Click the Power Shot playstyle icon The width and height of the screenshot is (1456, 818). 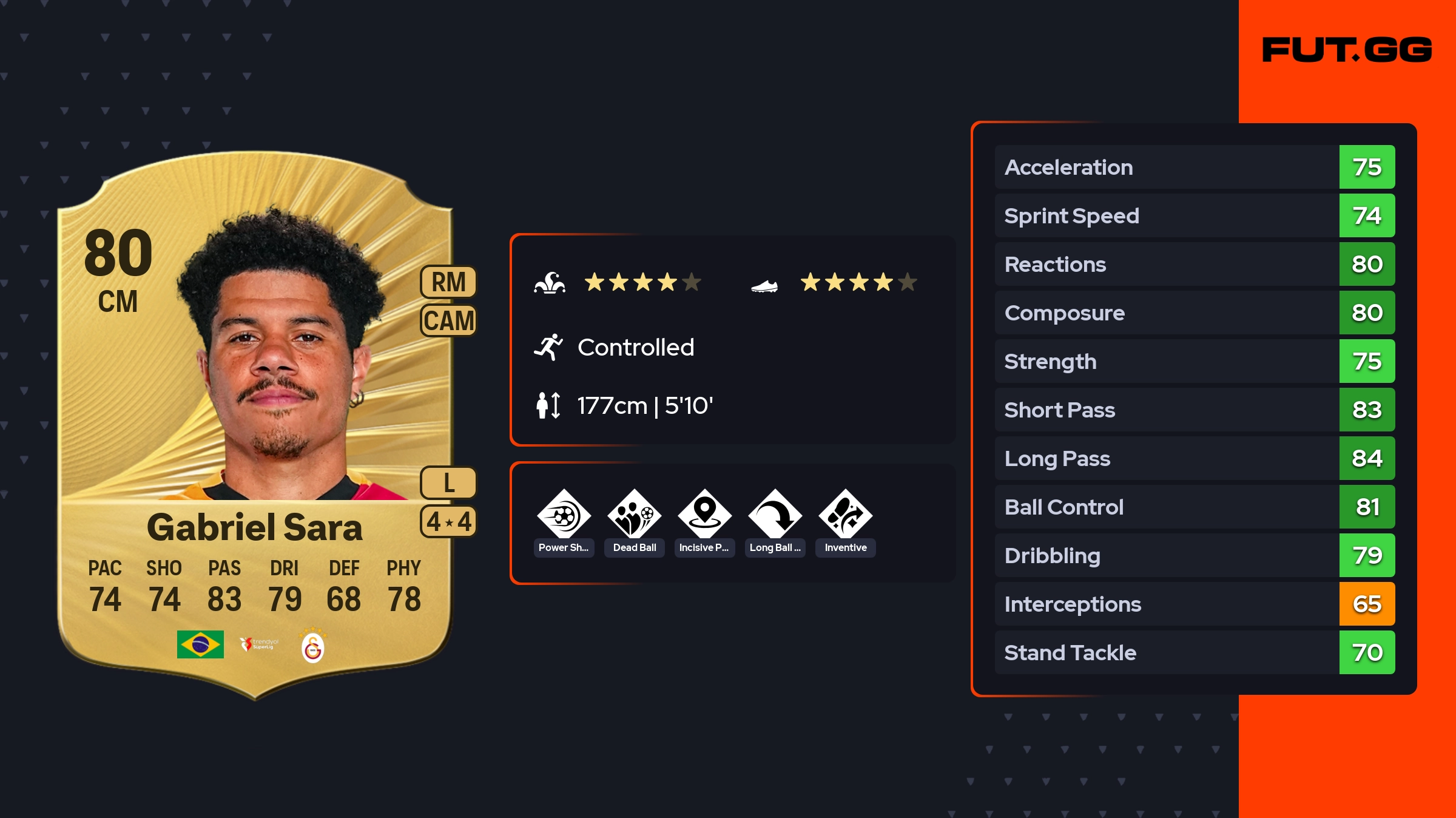click(x=564, y=515)
